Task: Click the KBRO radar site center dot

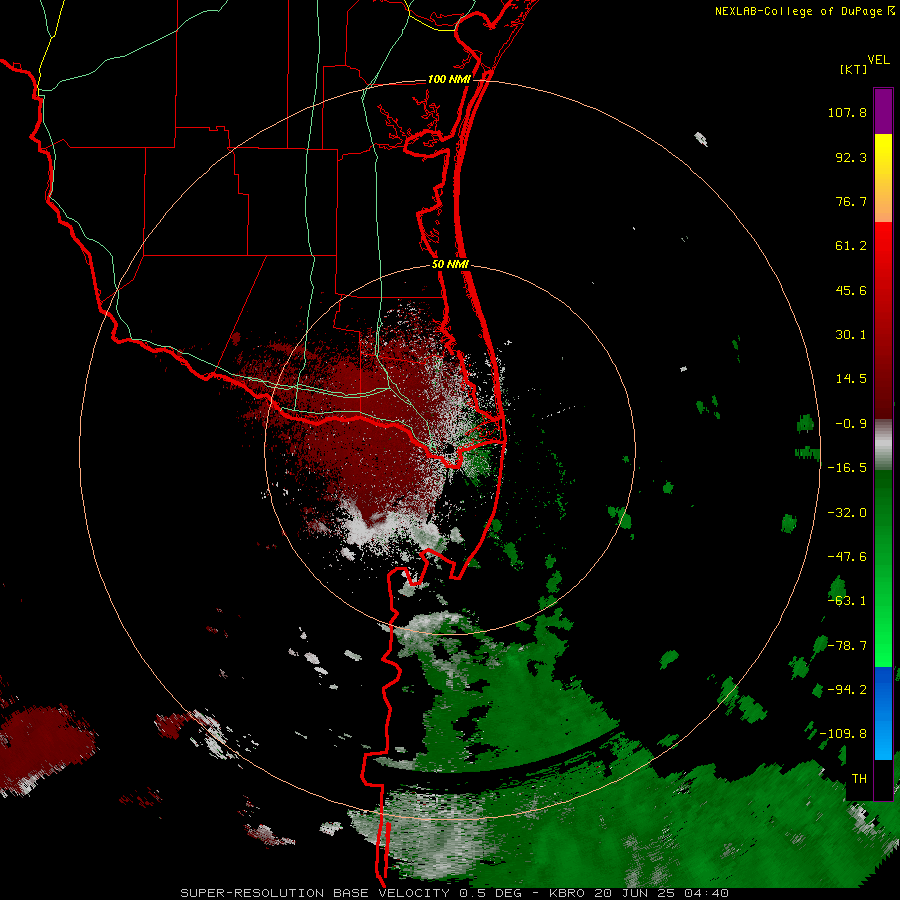Action: point(449,448)
